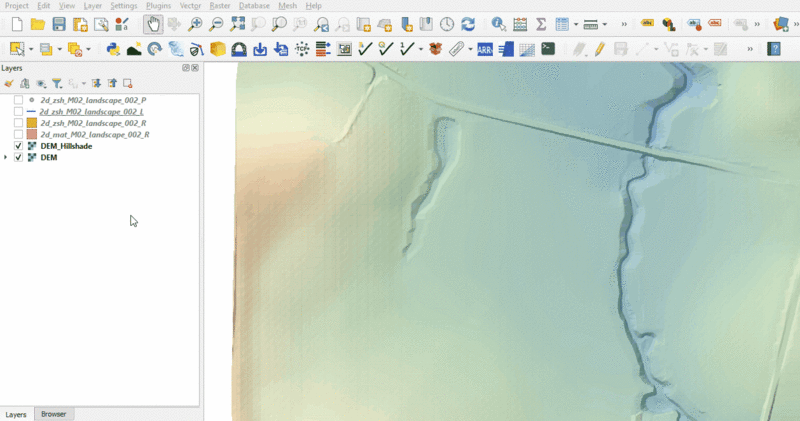Screen dimensions: 800x421
Task: Click the Filter Legend funnel icon
Action: (x=57, y=84)
